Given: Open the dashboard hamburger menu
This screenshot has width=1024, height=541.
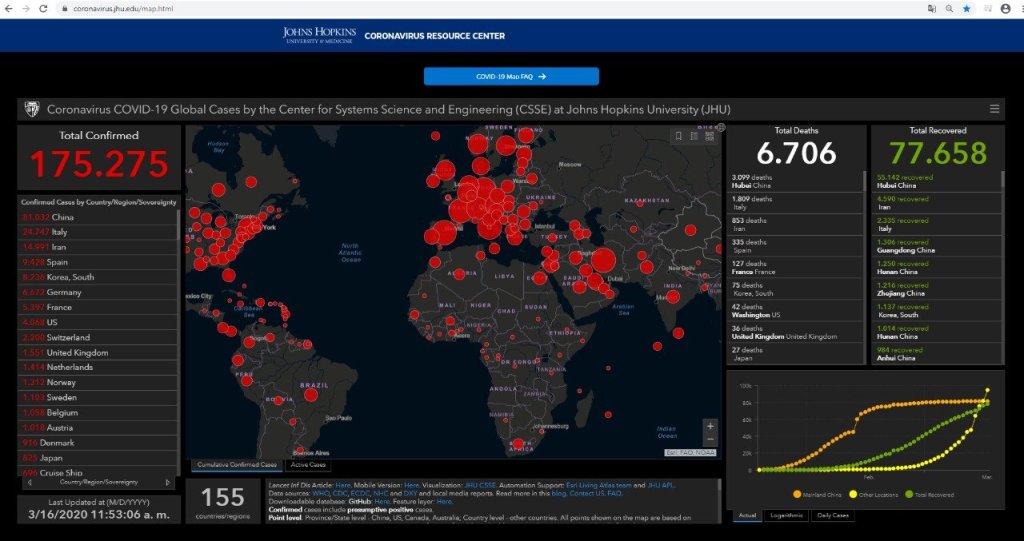Looking at the screenshot, I should (994, 109).
